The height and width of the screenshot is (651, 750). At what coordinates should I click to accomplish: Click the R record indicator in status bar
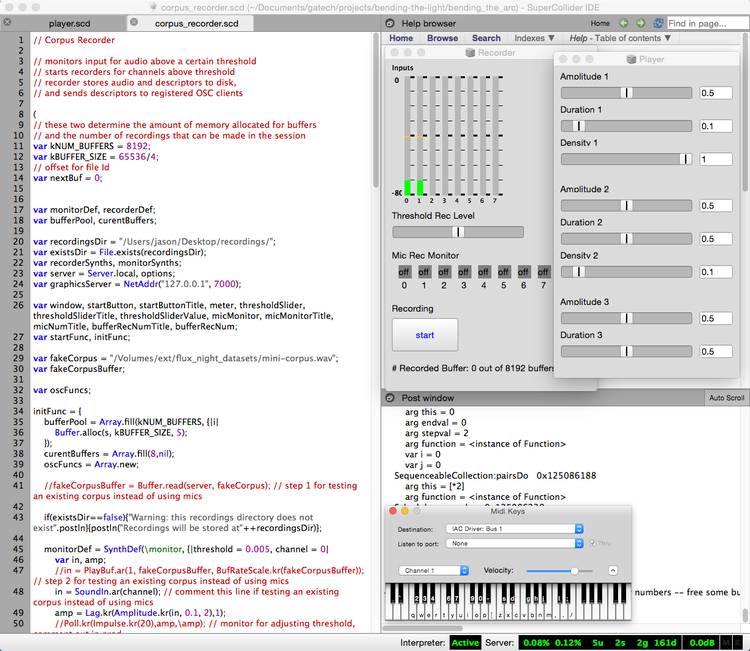tap(738, 641)
